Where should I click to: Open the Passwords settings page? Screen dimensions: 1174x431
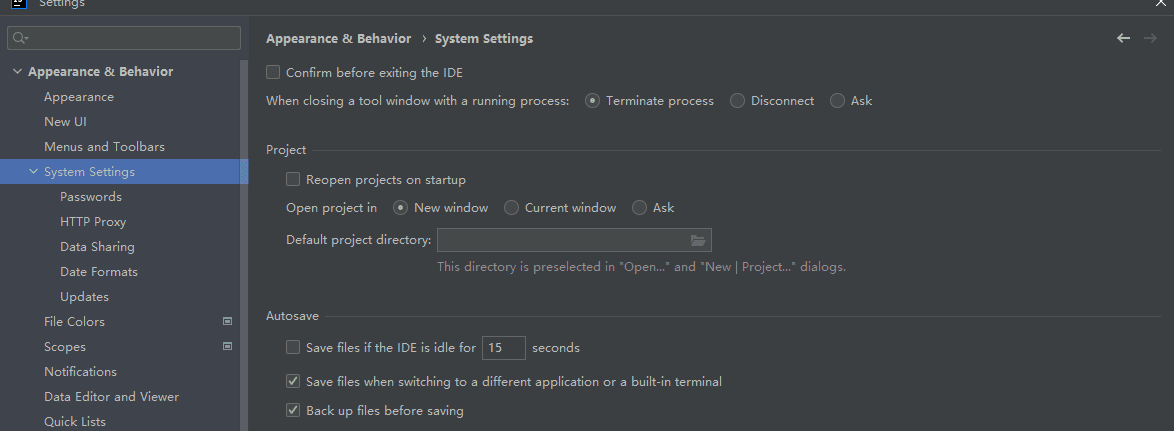pos(91,197)
